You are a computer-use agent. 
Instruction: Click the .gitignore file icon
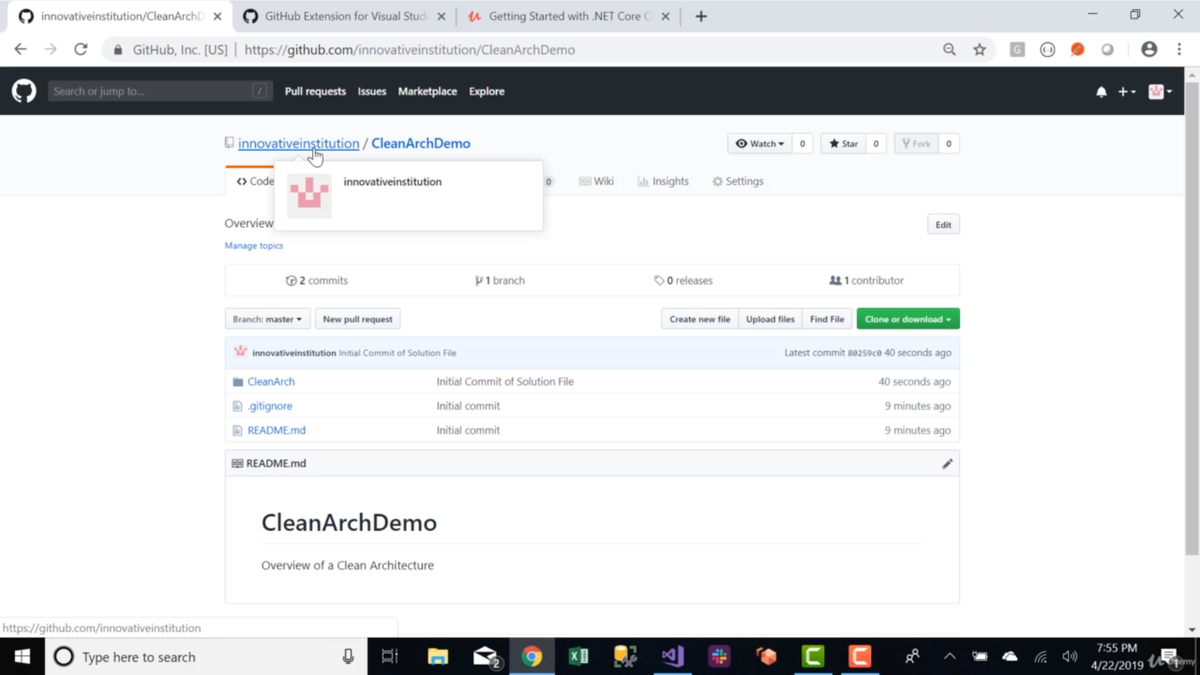coord(237,406)
